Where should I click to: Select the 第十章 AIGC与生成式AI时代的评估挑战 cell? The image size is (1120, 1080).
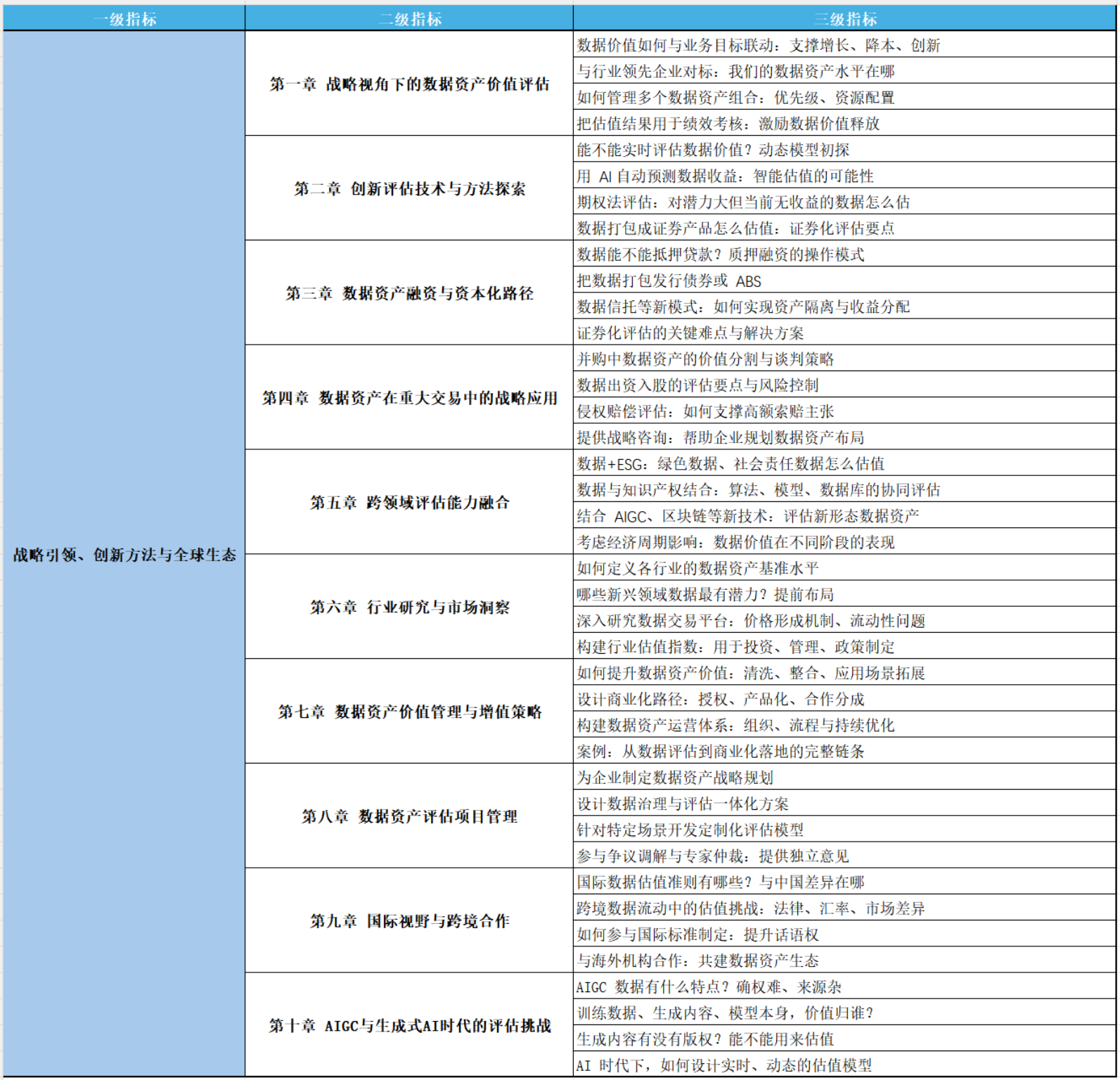[x=409, y=1025]
